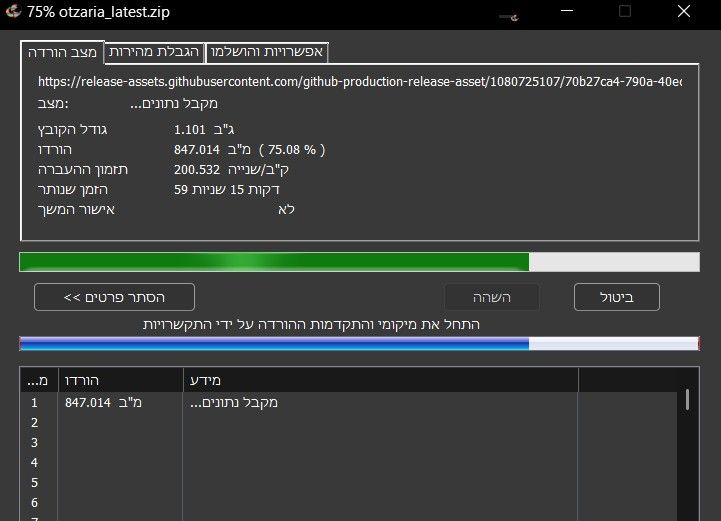Click the ביטול cancel button
Image resolution: width=721 pixels, height=521 pixels.
click(617, 297)
